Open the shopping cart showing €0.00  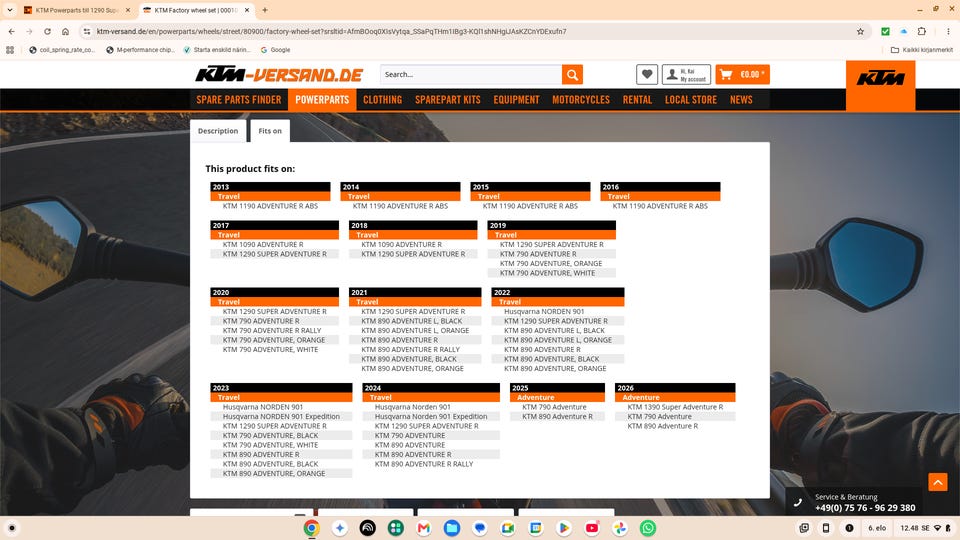point(743,75)
